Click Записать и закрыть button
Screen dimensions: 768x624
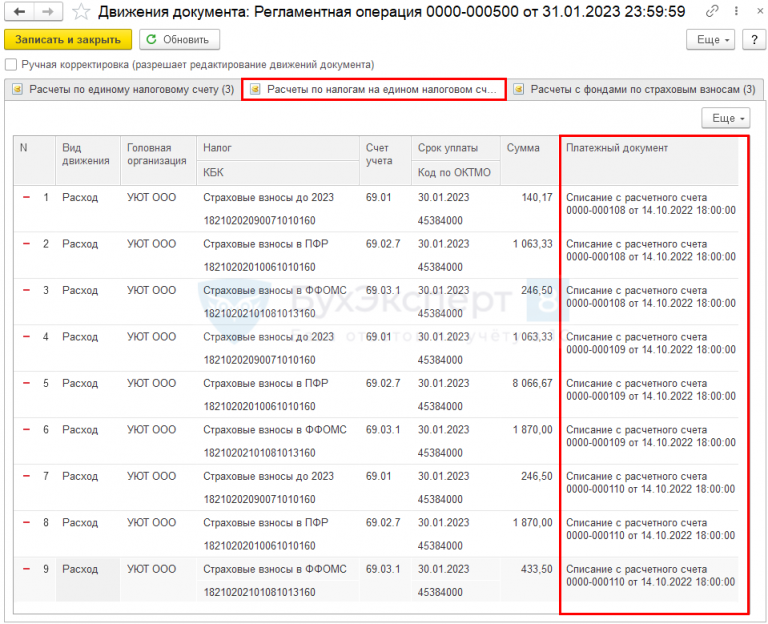coord(68,40)
